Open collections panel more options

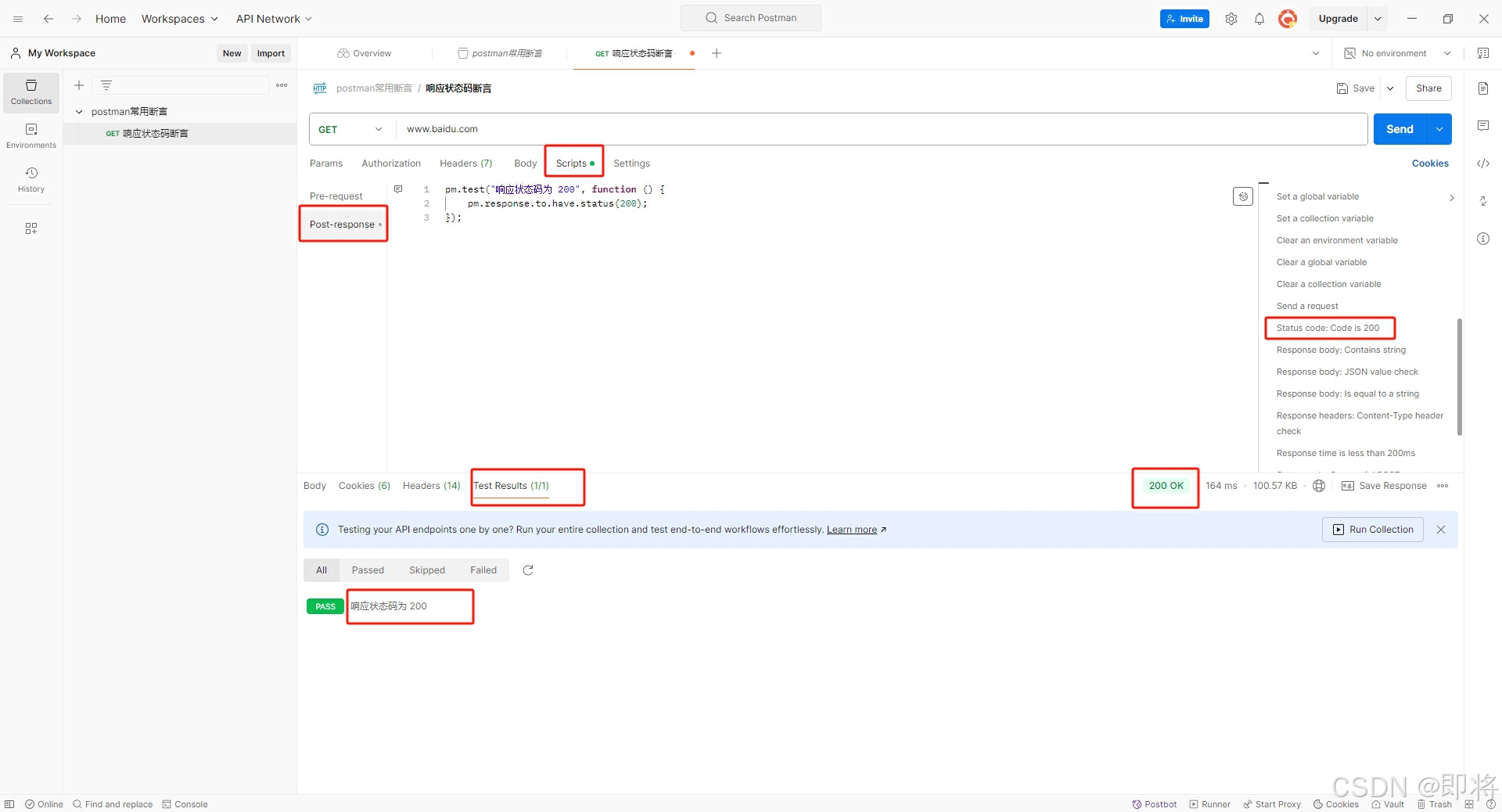[282, 85]
